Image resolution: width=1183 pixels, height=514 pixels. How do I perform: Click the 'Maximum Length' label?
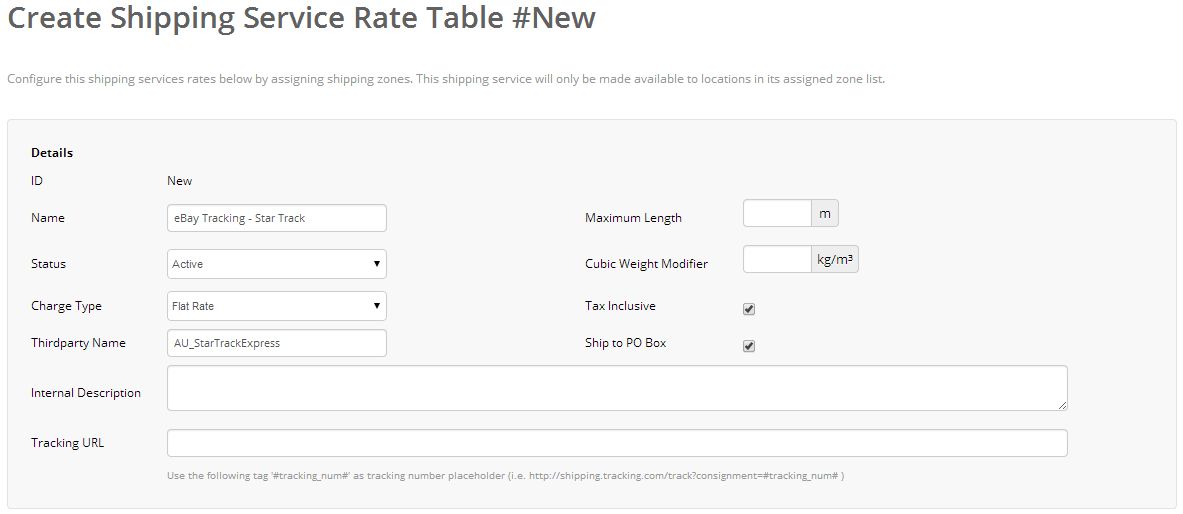(633, 218)
